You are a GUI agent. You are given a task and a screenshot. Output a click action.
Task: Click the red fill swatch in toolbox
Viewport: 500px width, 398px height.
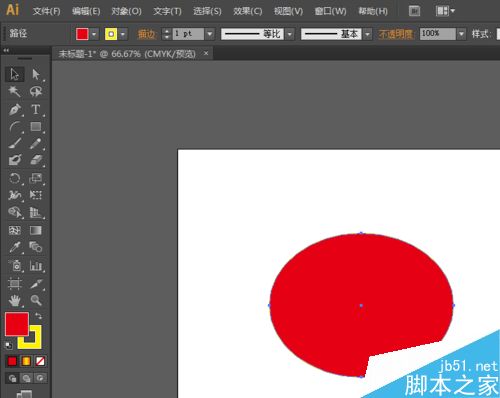(x=17, y=324)
